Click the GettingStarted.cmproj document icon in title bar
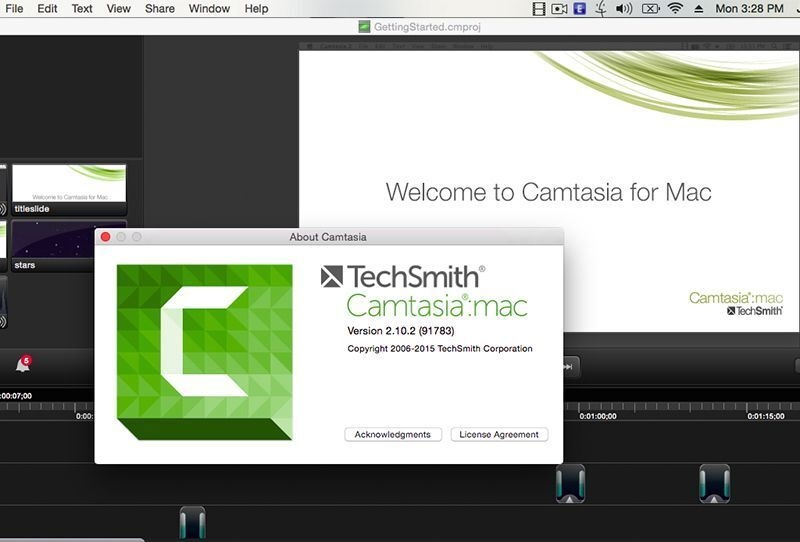The image size is (800, 542). 364,27
